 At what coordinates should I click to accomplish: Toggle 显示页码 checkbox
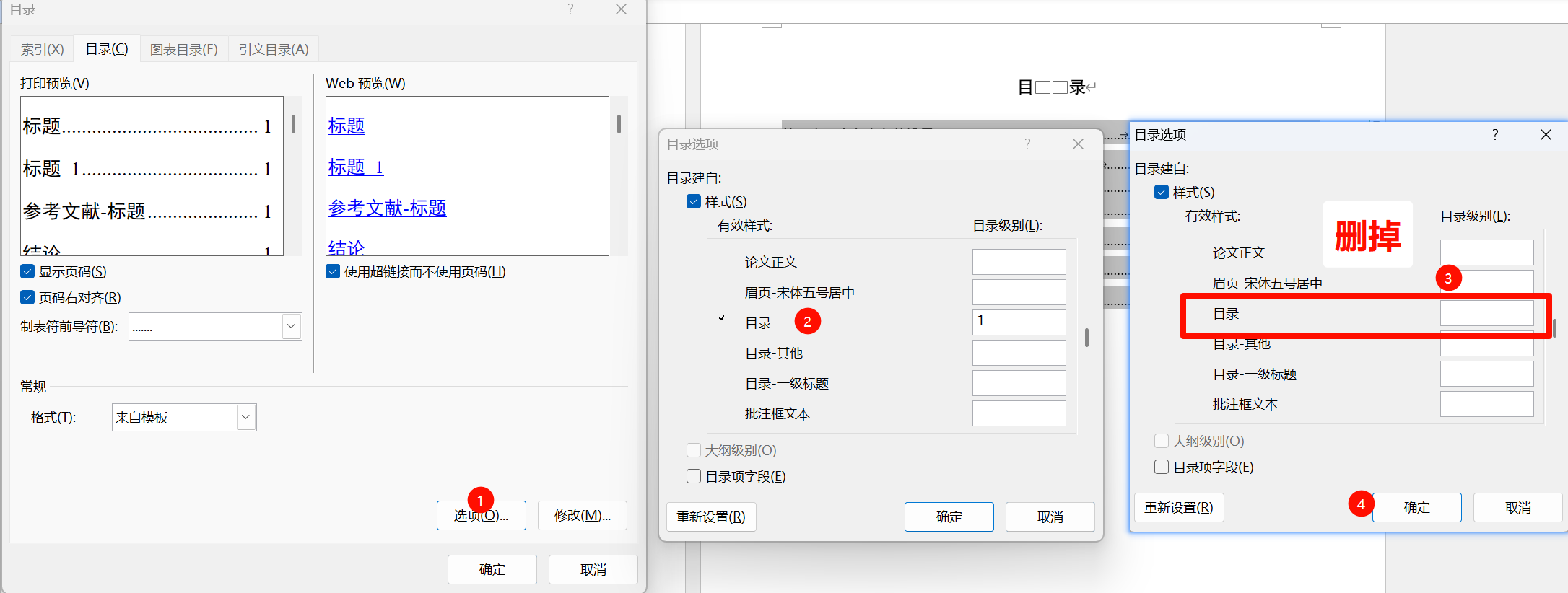(27, 272)
